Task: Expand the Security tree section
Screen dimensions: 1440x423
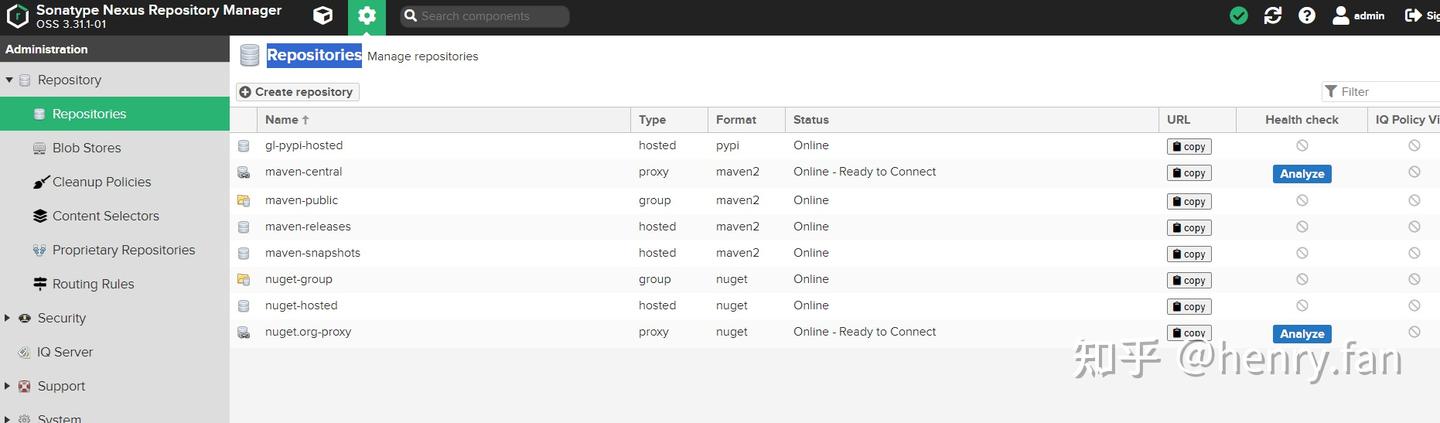Action: coord(9,318)
